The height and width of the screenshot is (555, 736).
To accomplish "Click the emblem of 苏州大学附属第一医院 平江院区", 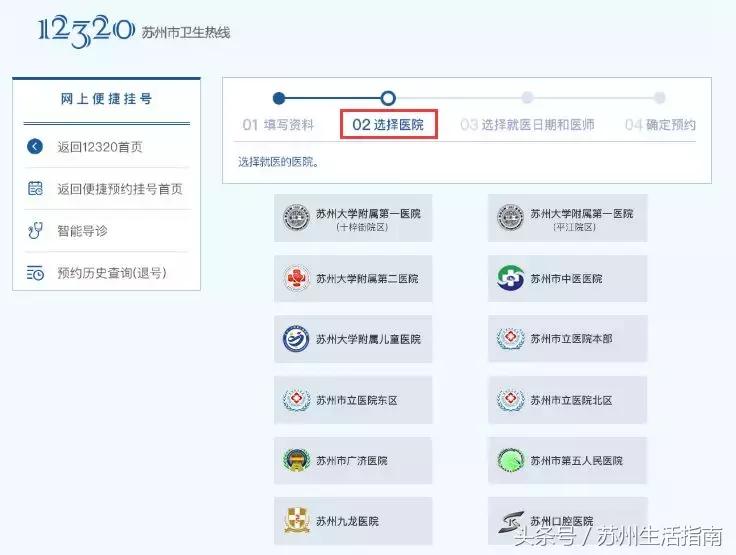I will click(x=510, y=218).
